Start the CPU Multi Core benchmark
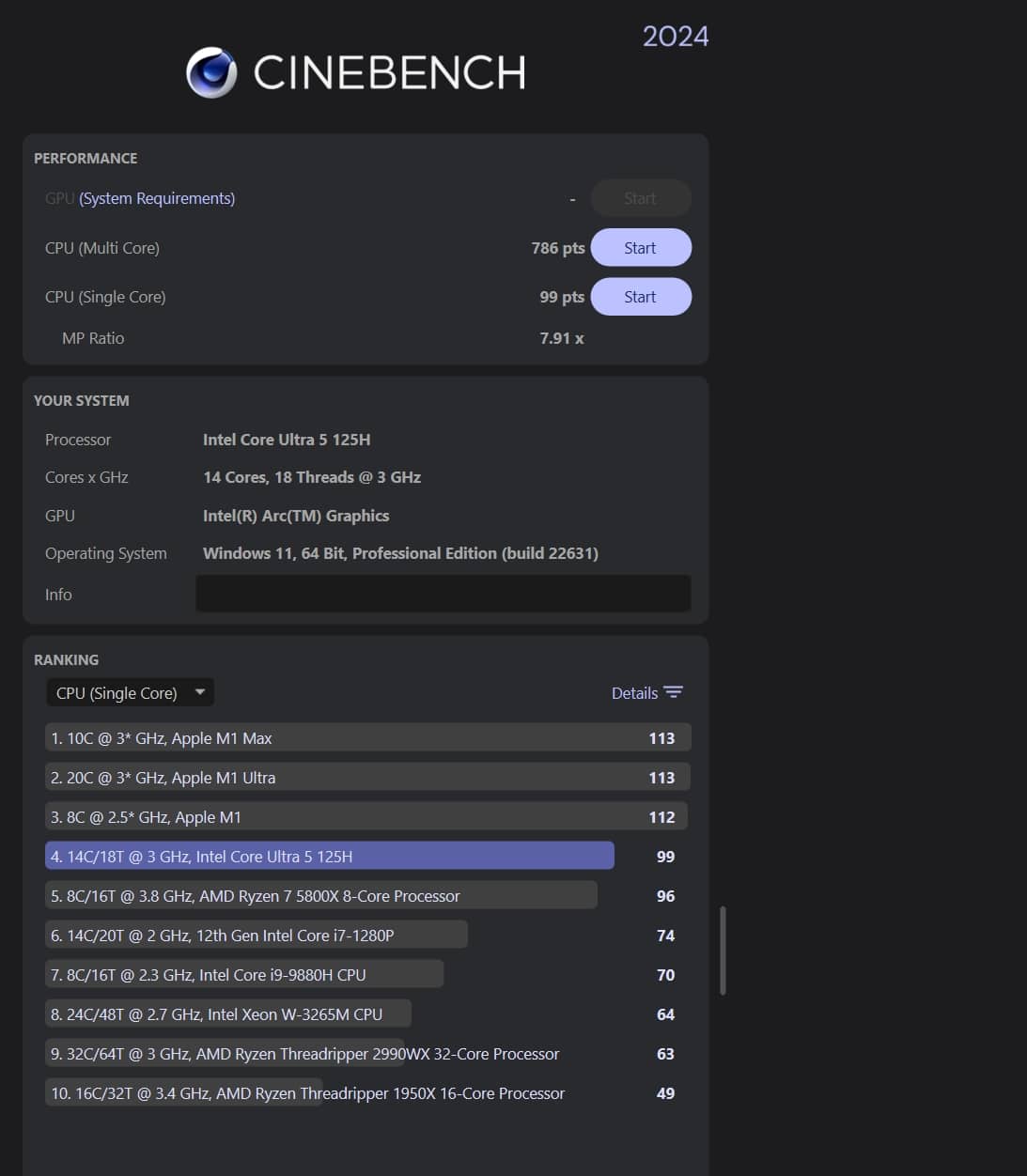 tap(640, 248)
